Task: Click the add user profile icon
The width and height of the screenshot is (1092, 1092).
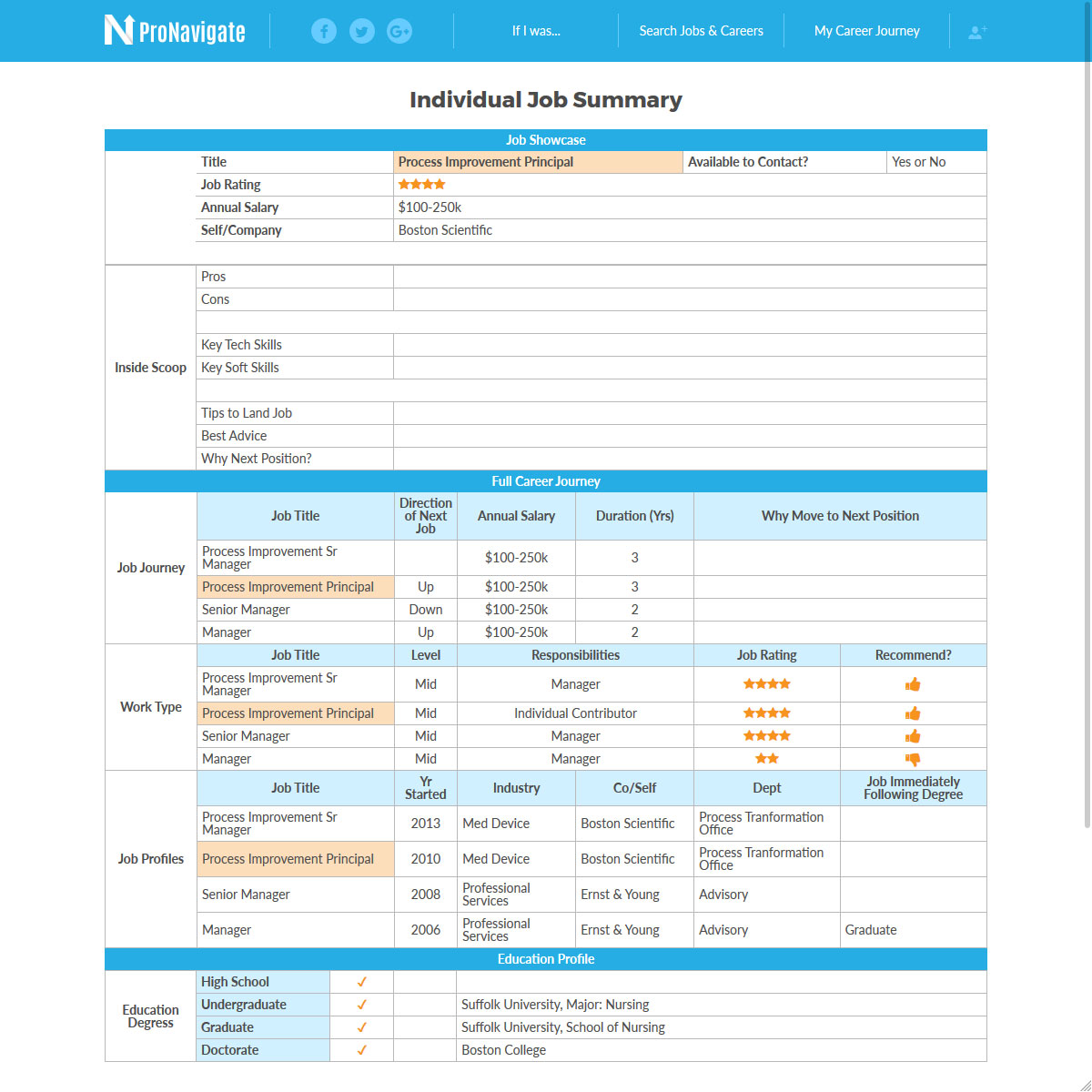Action: point(977,32)
